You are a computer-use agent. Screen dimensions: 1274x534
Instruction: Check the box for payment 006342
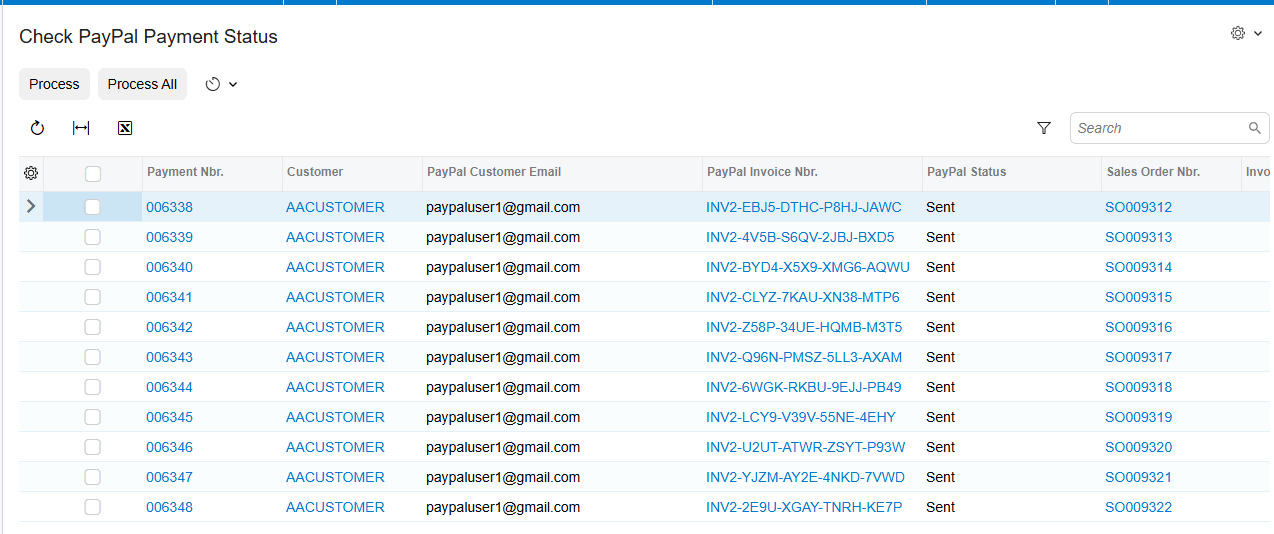(x=93, y=327)
